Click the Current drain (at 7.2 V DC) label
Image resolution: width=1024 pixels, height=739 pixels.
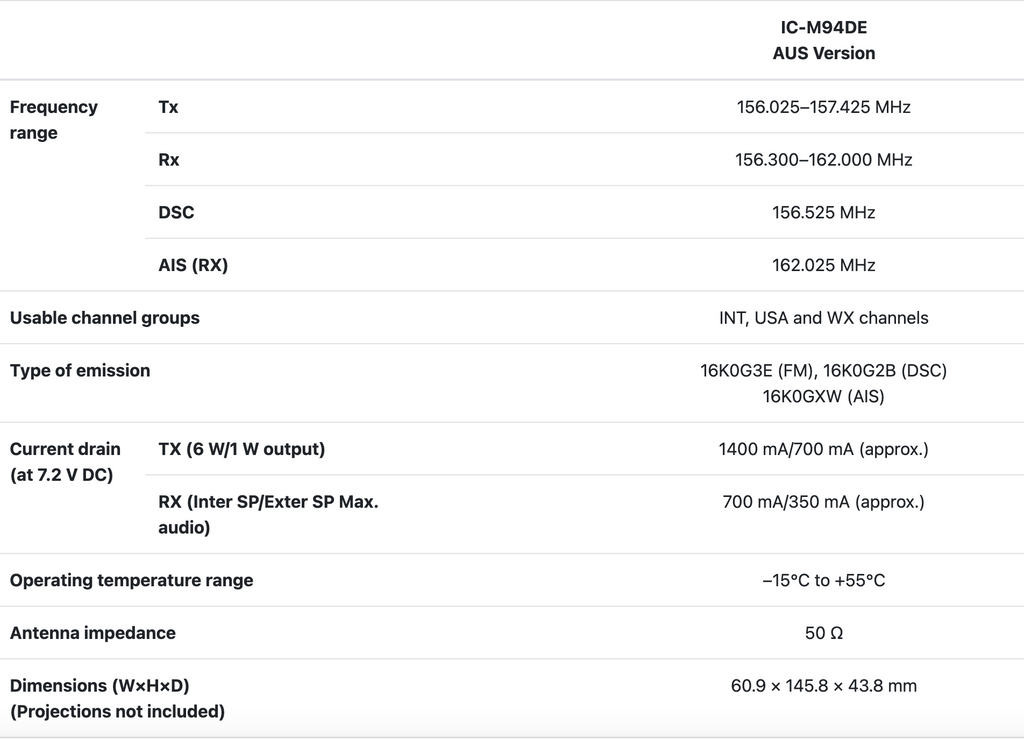pyautogui.click(x=65, y=462)
